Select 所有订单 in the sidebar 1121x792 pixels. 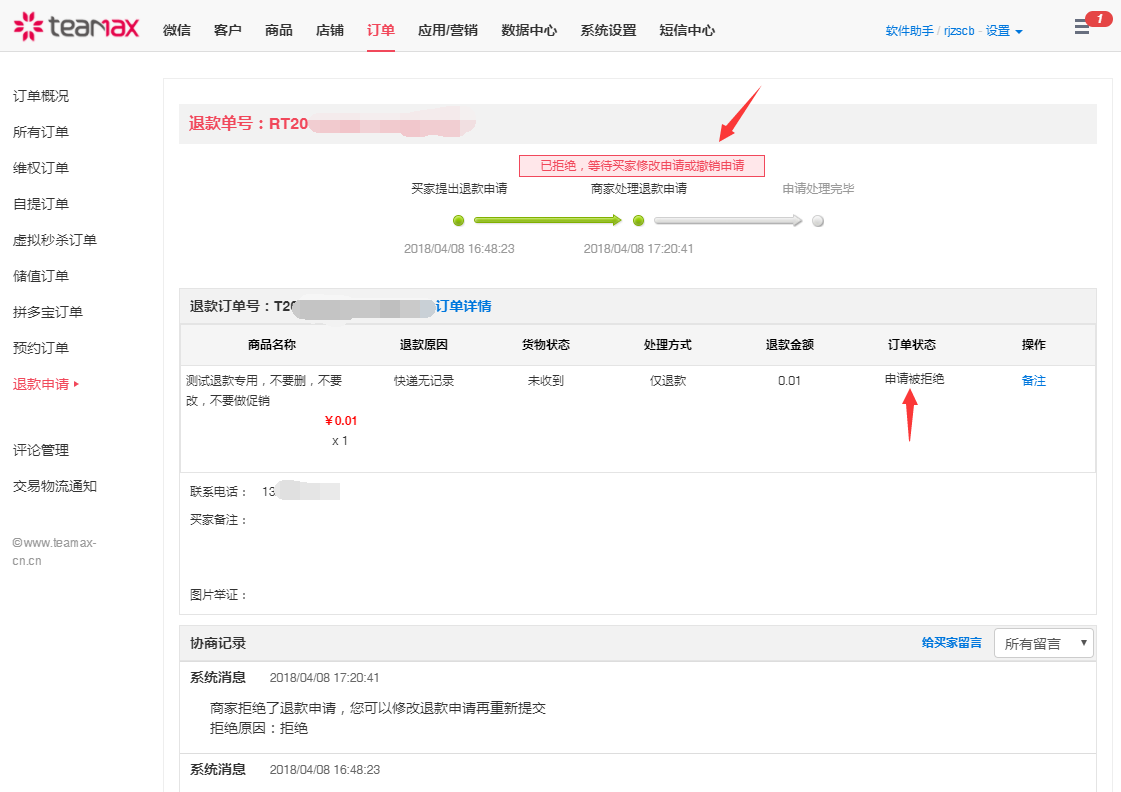pos(41,132)
